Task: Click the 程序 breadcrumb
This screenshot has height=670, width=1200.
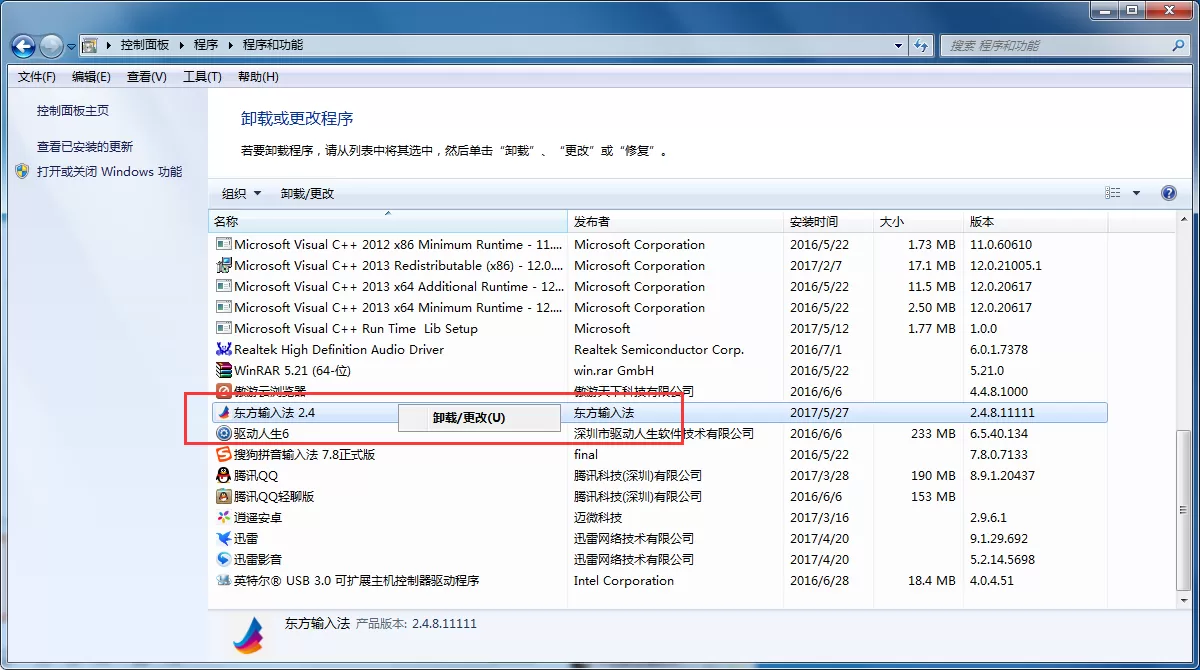Action: click(x=206, y=45)
